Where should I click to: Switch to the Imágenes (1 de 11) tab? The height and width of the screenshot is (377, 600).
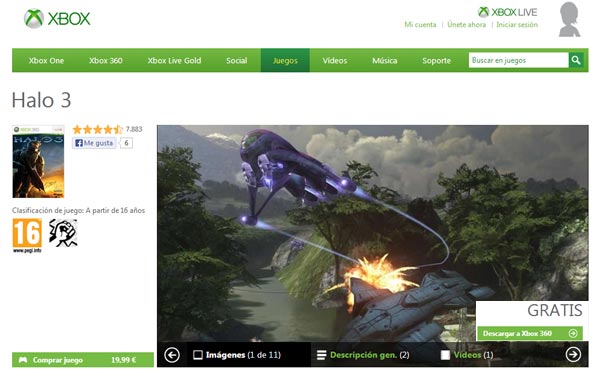237,355
